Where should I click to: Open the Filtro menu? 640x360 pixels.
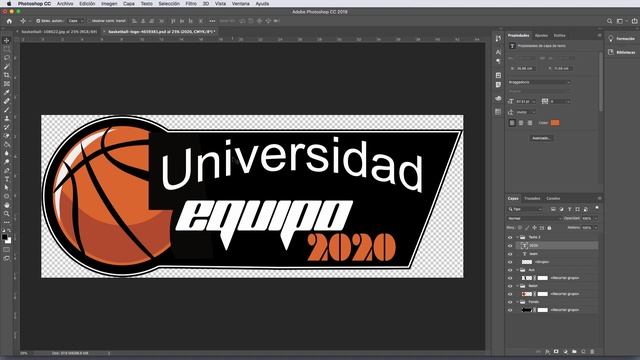(191, 4)
